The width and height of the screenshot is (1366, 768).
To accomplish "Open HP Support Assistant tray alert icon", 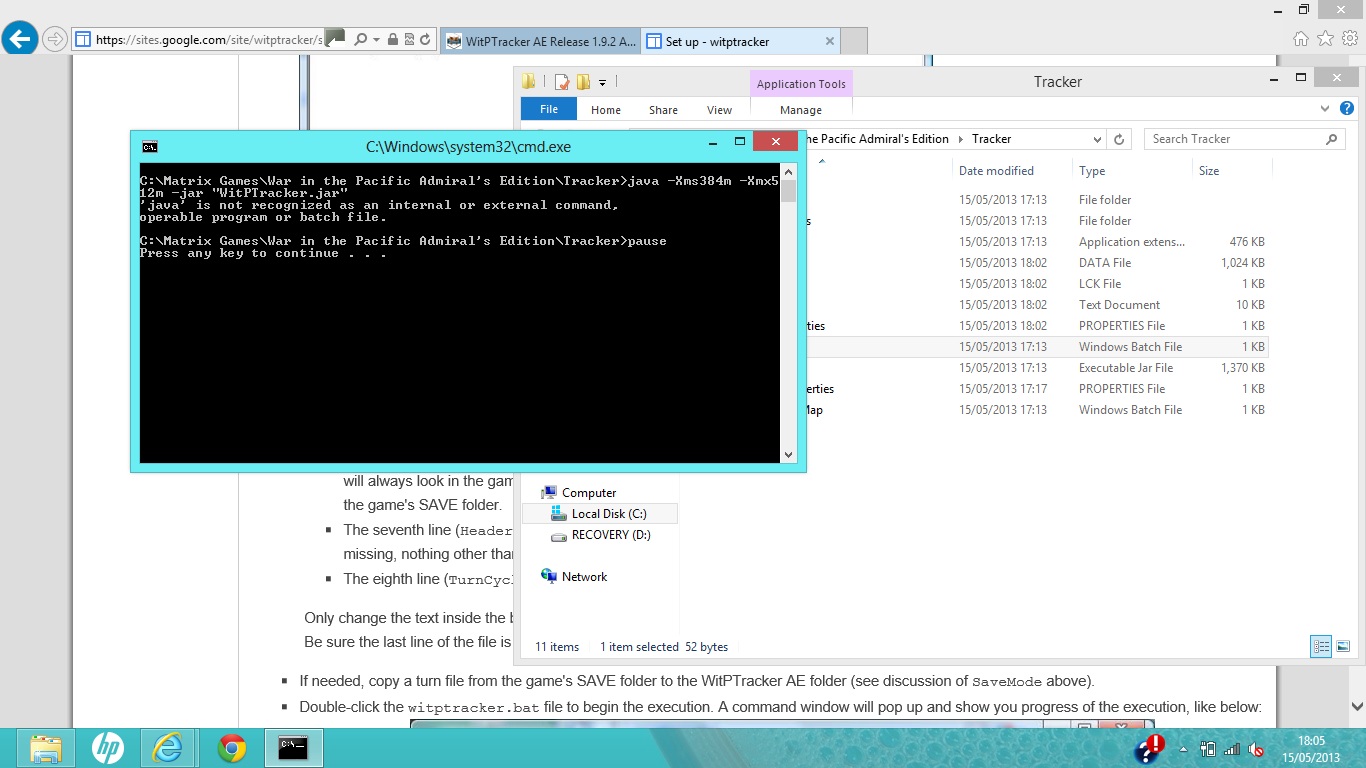I will (x=1149, y=748).
